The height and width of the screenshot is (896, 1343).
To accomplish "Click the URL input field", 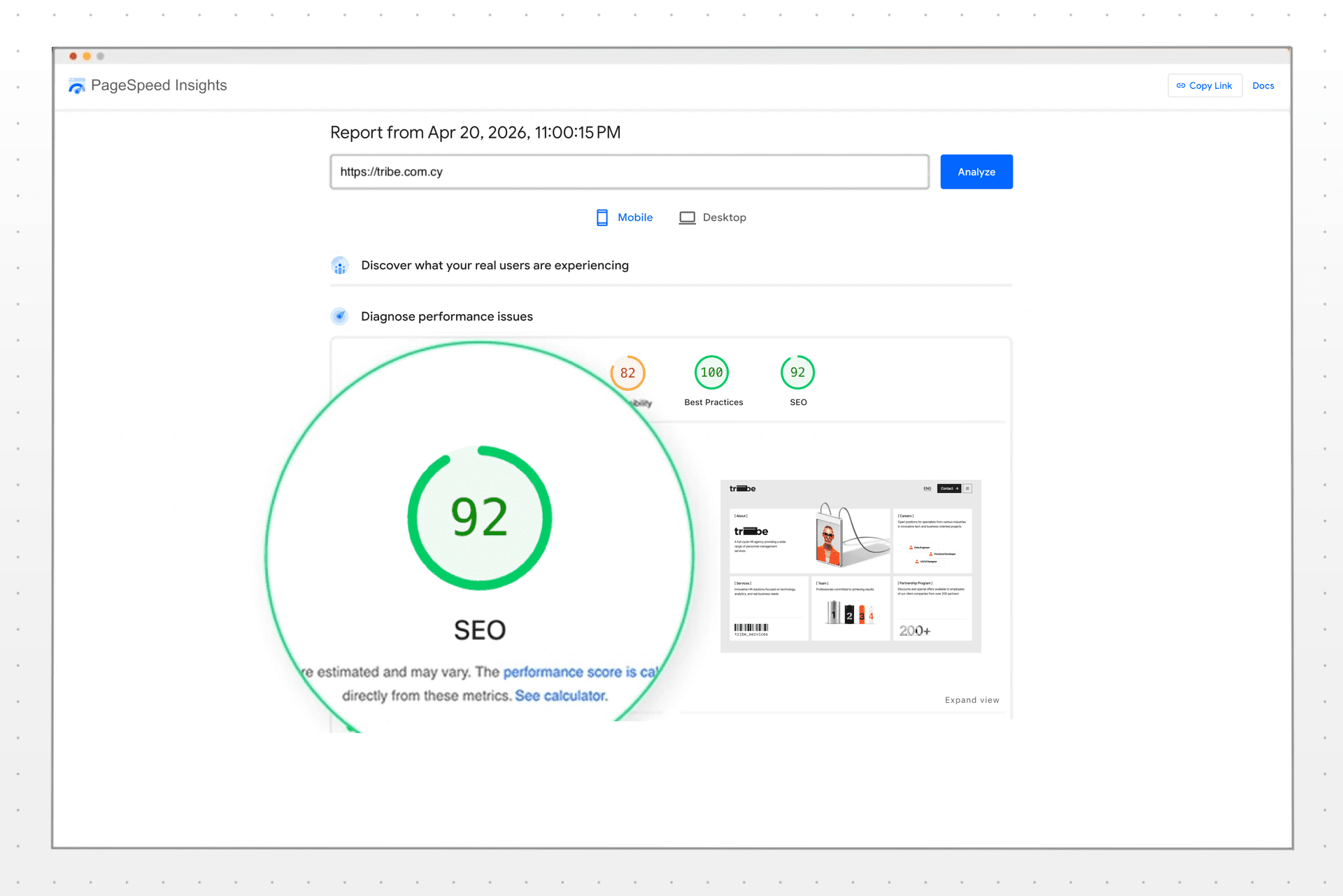I will point(630,172).
